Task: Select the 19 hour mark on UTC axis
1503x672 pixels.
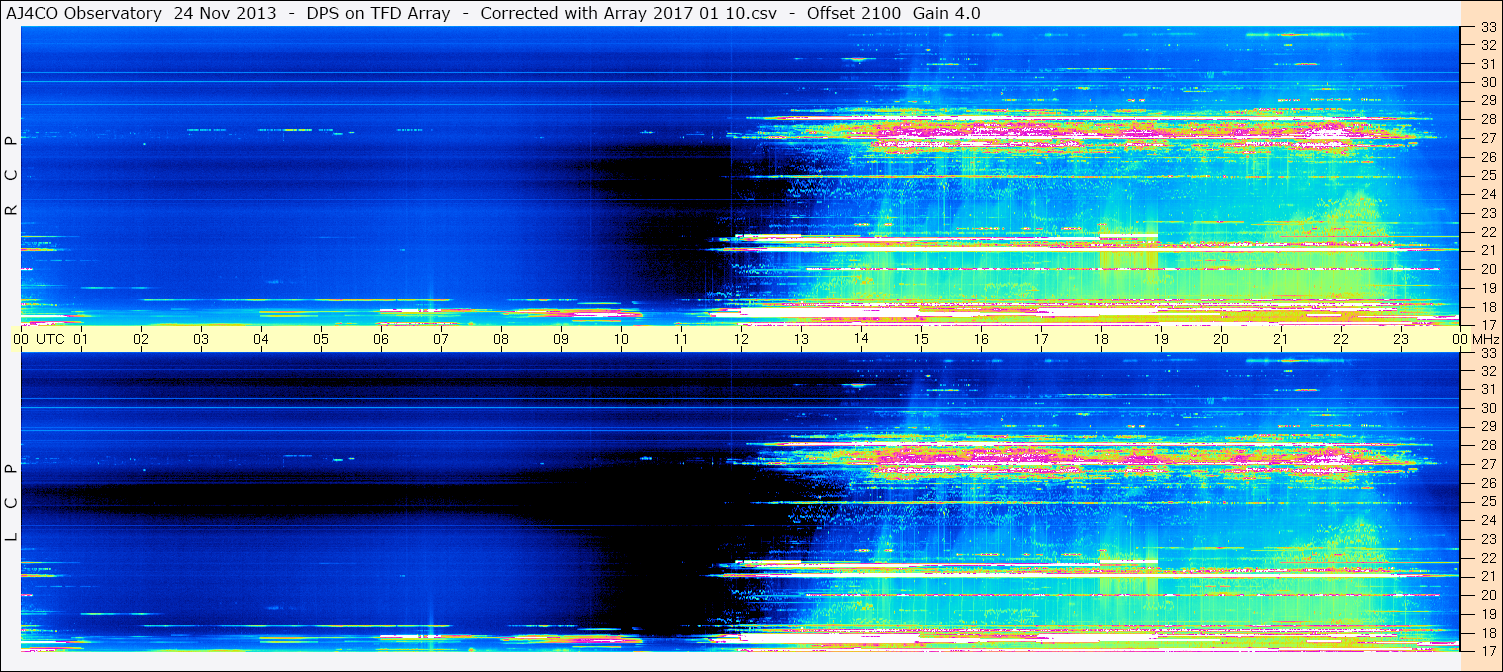Action: click(x=1161, y=339)
